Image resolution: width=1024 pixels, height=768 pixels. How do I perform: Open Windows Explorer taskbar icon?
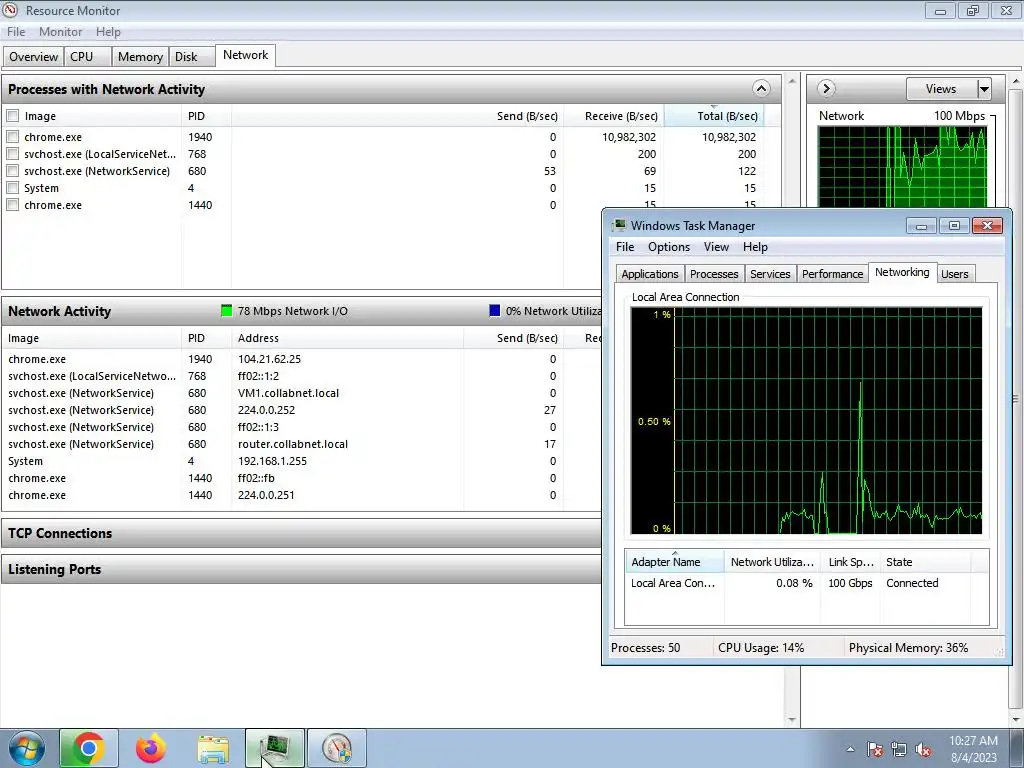(x=213, y=749)
